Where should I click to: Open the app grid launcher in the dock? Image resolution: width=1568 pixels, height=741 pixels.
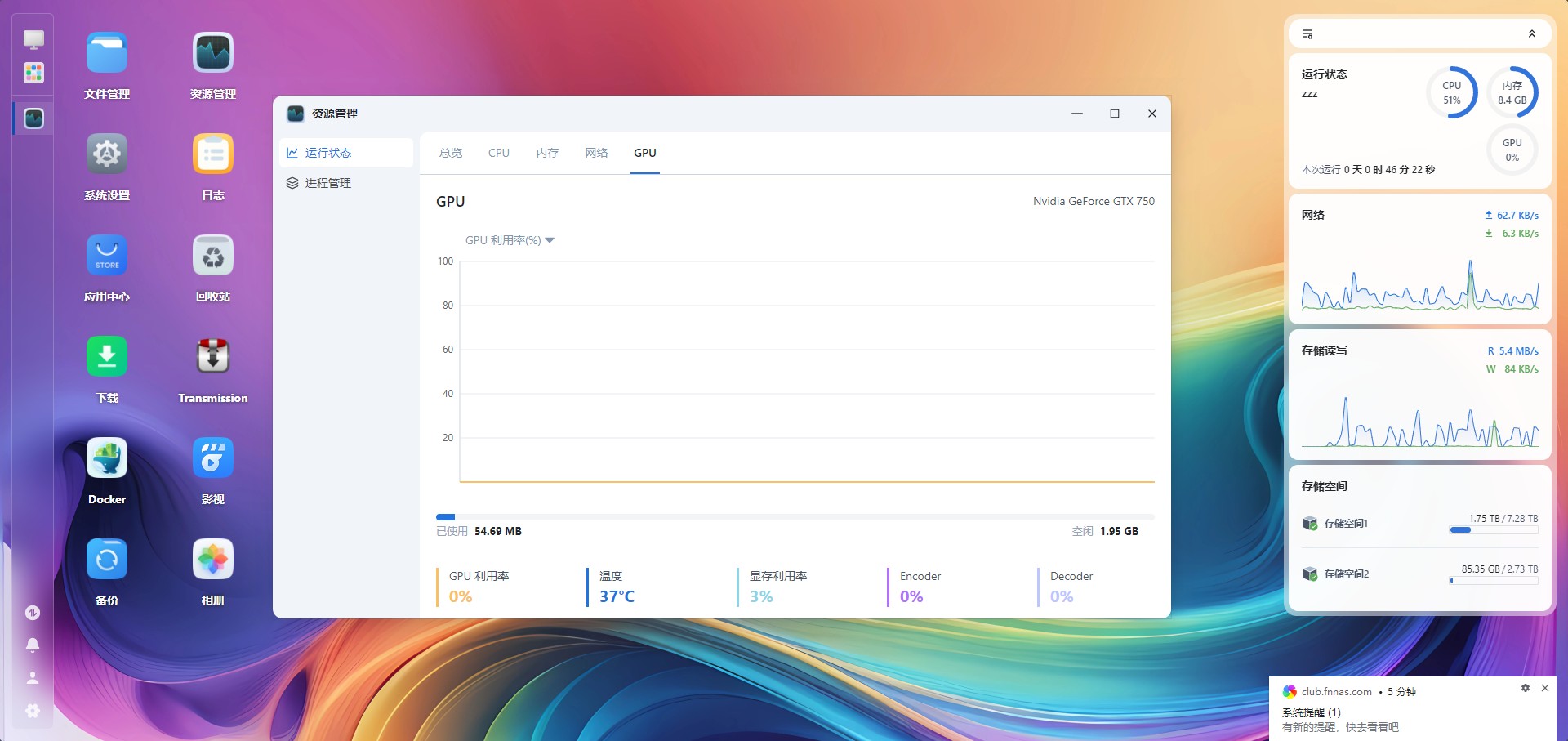coord(33,73)
